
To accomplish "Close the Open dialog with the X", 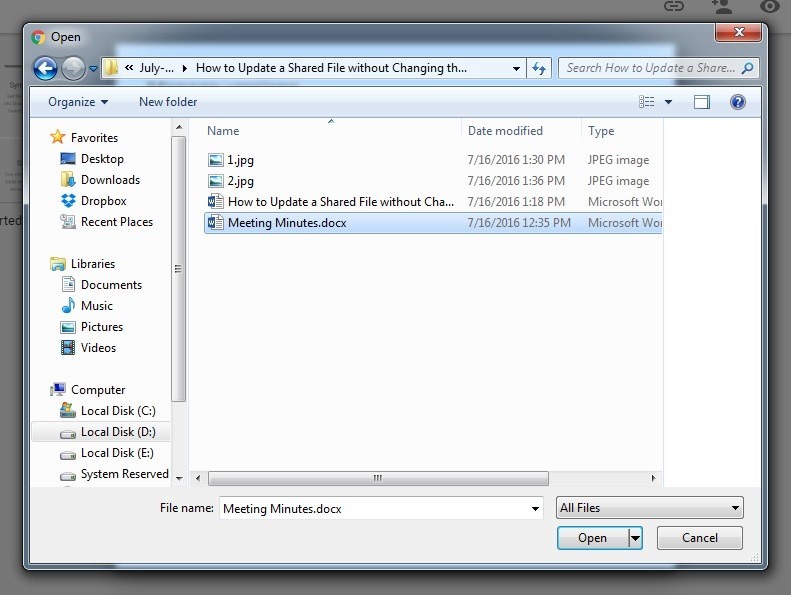I will [x=739, y=32].
